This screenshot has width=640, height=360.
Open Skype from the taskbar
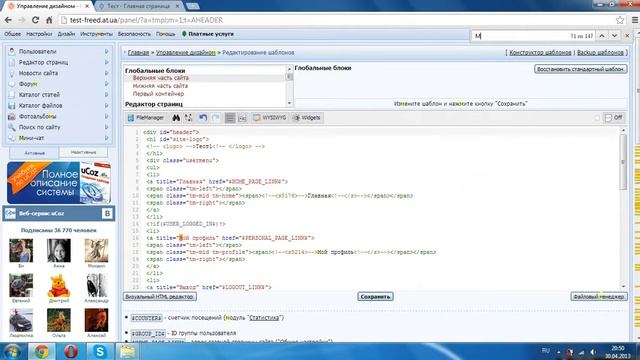pyautogui.click(x=100, y=351)
